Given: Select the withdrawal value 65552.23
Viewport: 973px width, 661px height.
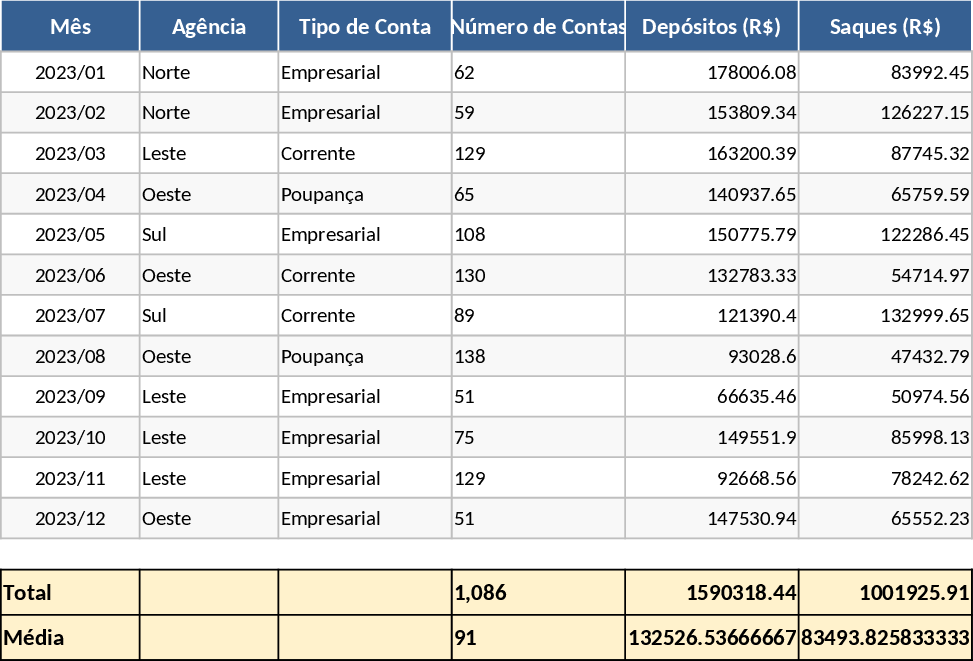Looking at the screenshot, I should coord(930,518).
